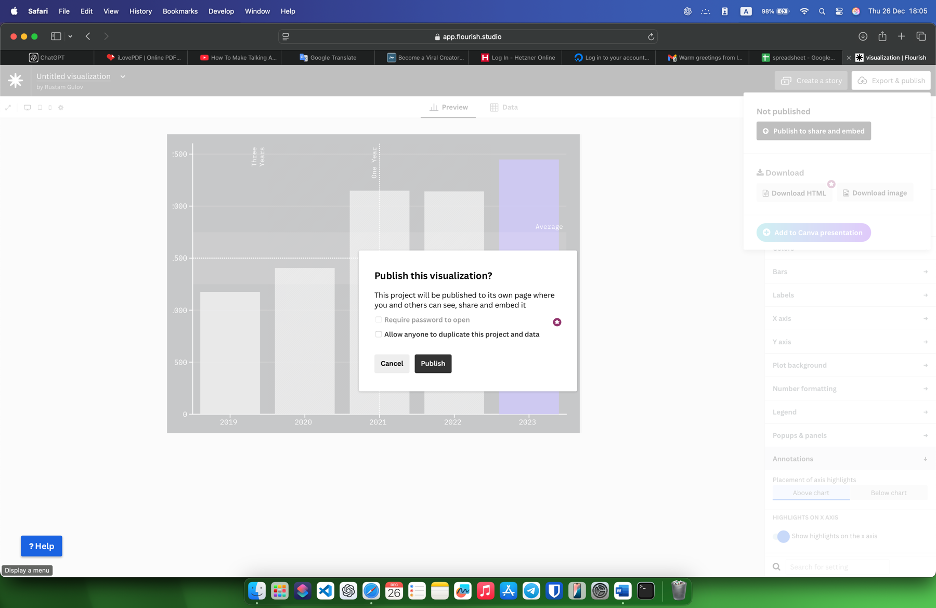Screen dimensions: 936x608
Task: Click the Safari downloads icon
Action: [863, 36]
